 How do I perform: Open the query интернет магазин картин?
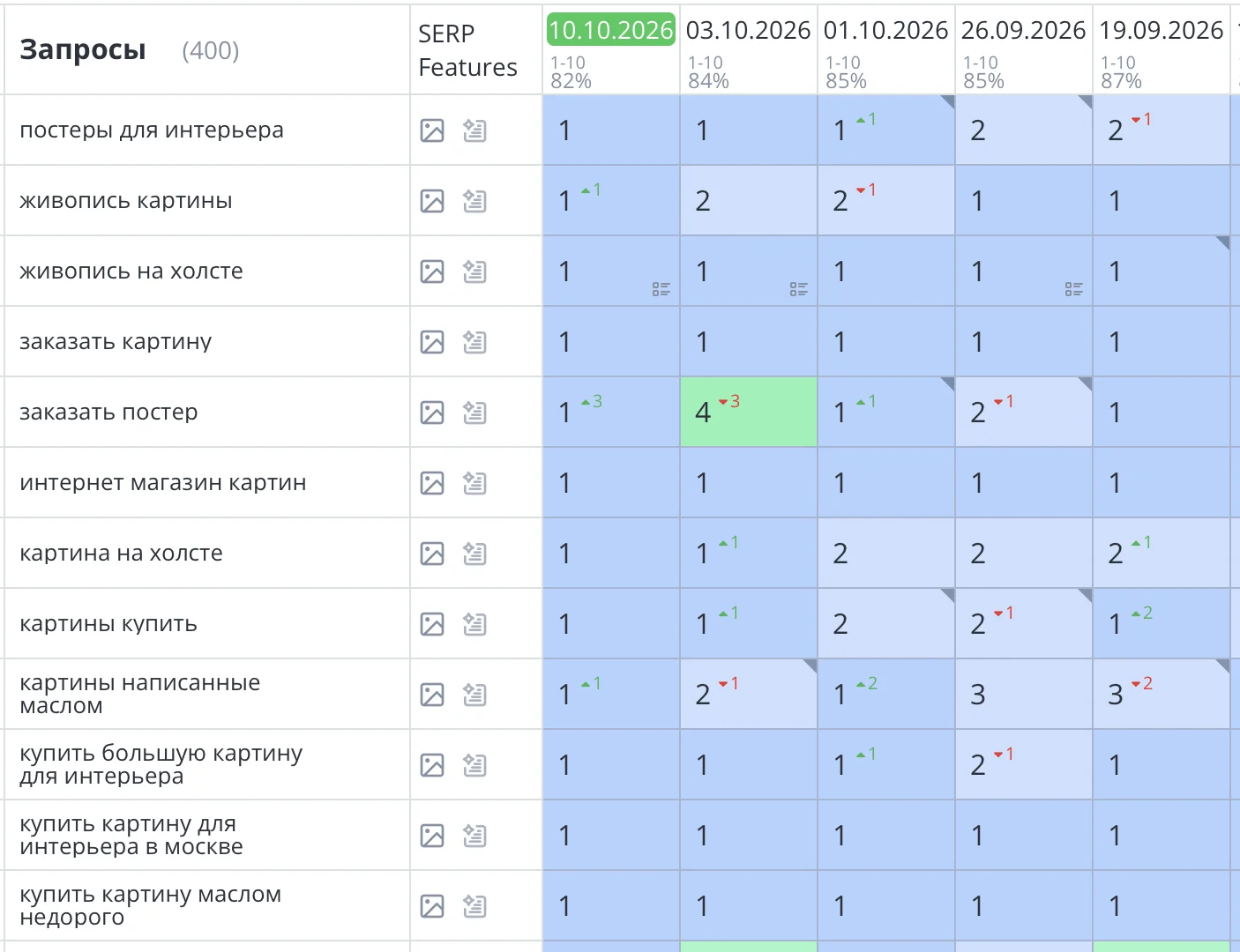[x=163, y=483]
